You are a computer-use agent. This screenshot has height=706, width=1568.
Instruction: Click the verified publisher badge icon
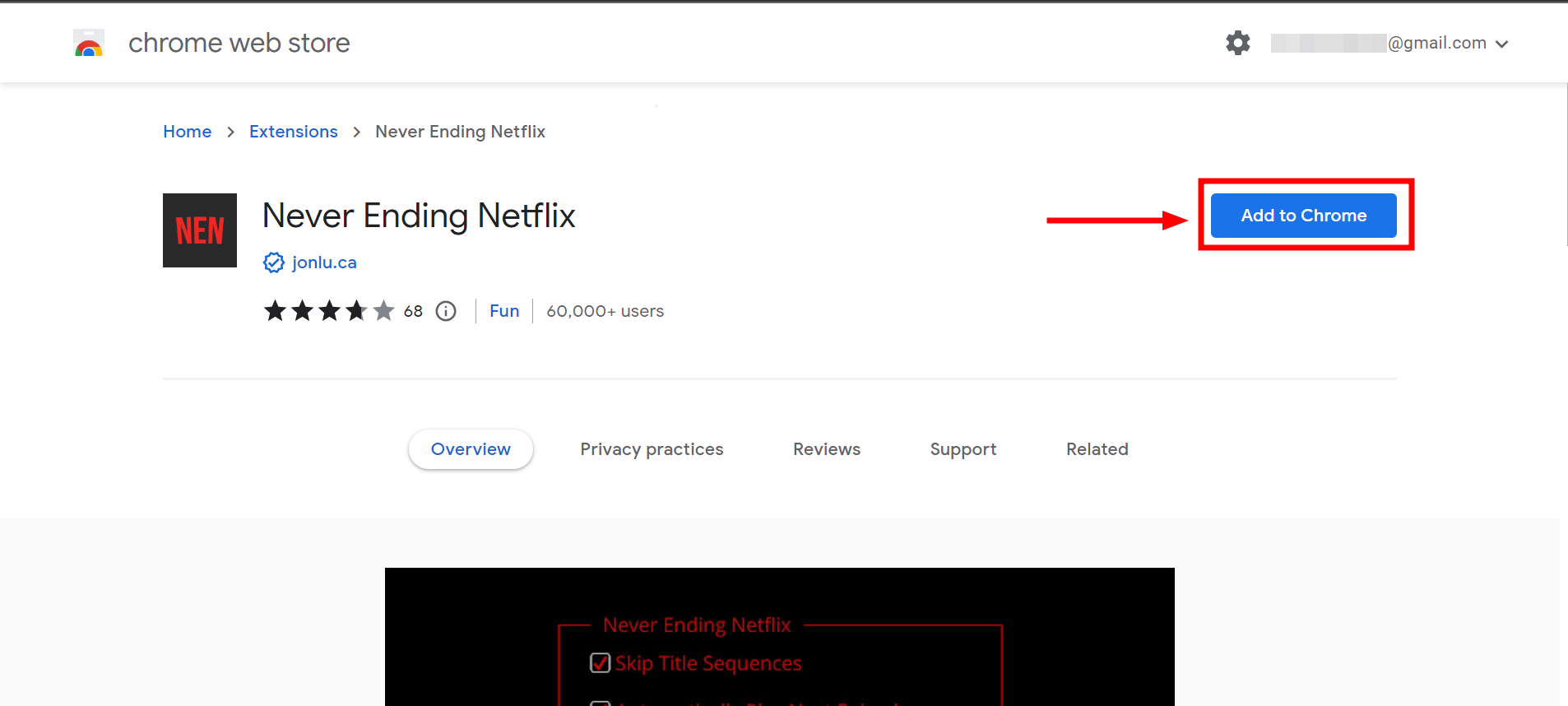pos(273,262)
